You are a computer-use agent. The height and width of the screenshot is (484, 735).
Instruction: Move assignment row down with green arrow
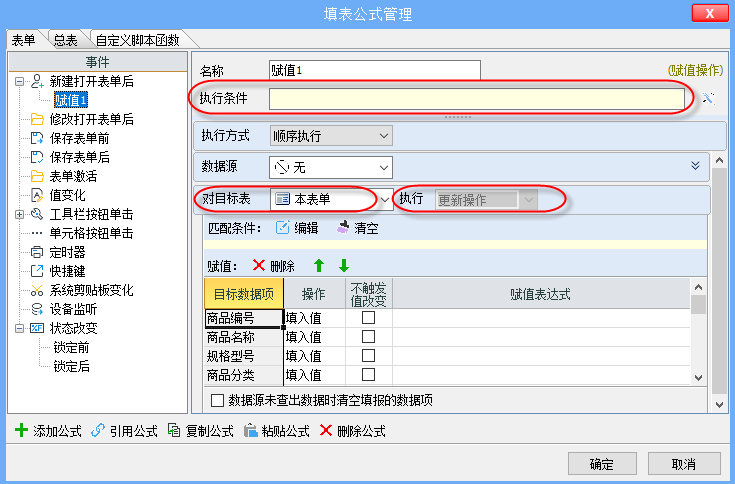344,266
